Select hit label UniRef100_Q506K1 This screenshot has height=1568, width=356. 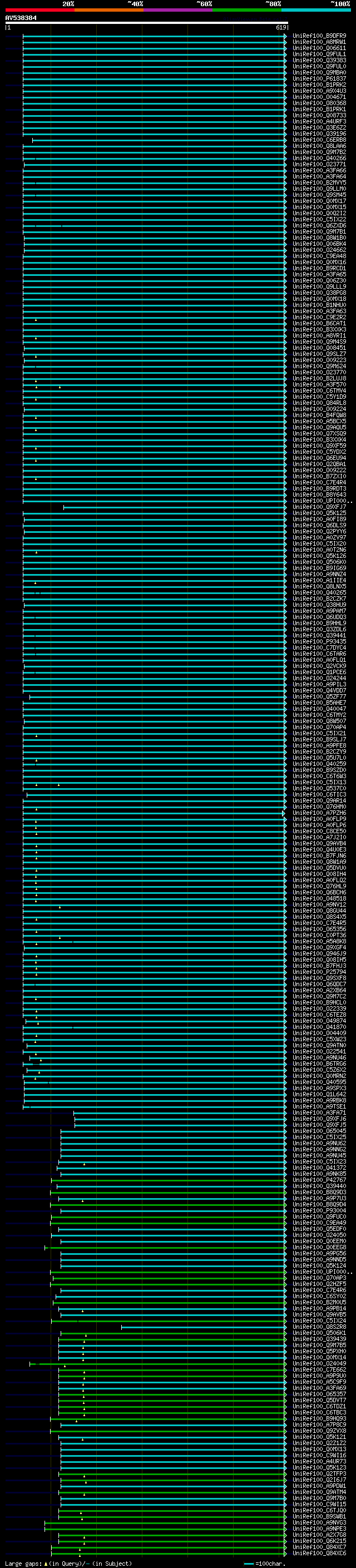point(319,1333)
